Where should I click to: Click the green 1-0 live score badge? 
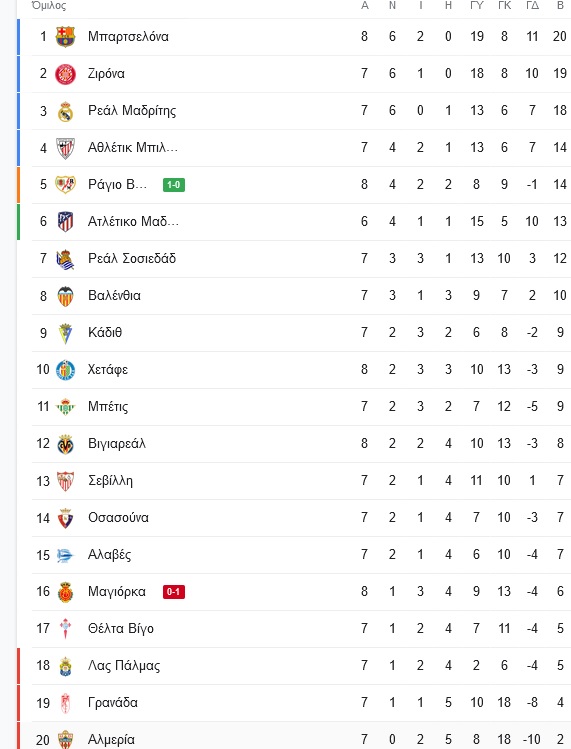coord(174,184)
